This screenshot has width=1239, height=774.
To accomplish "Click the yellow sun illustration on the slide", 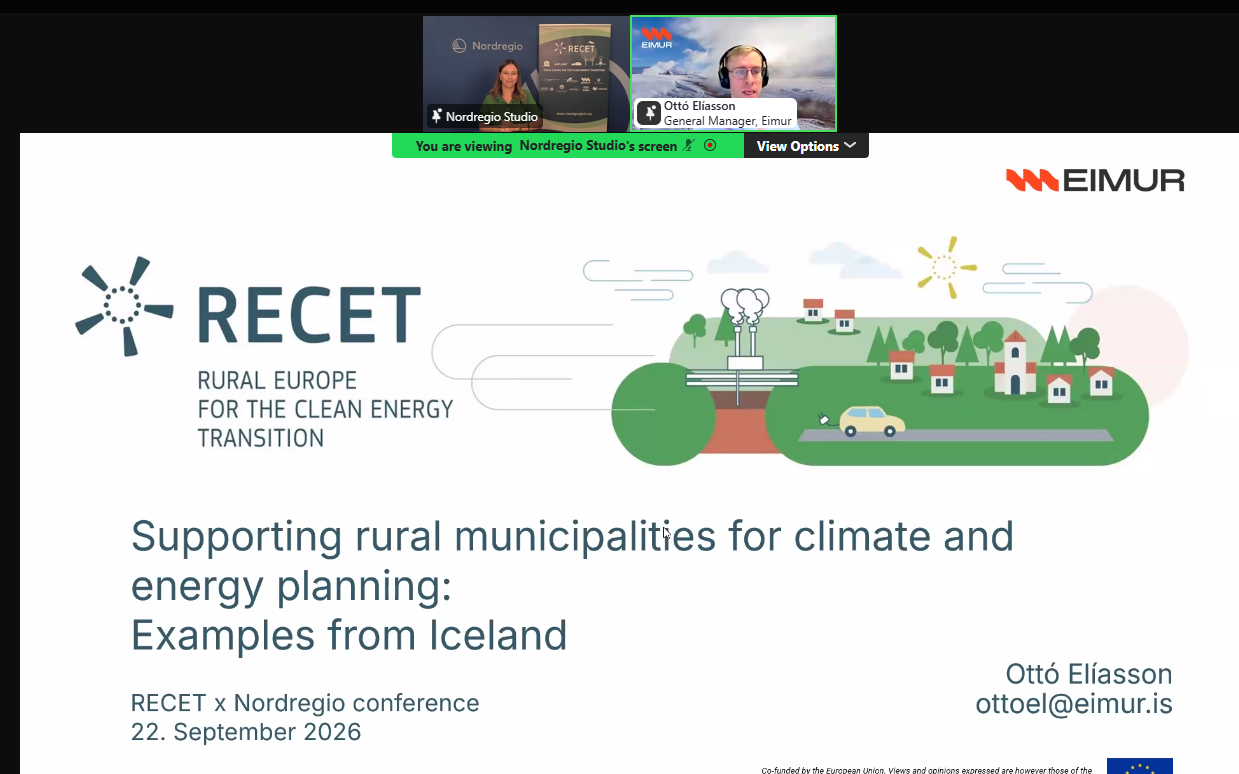I will pos(945,267).
